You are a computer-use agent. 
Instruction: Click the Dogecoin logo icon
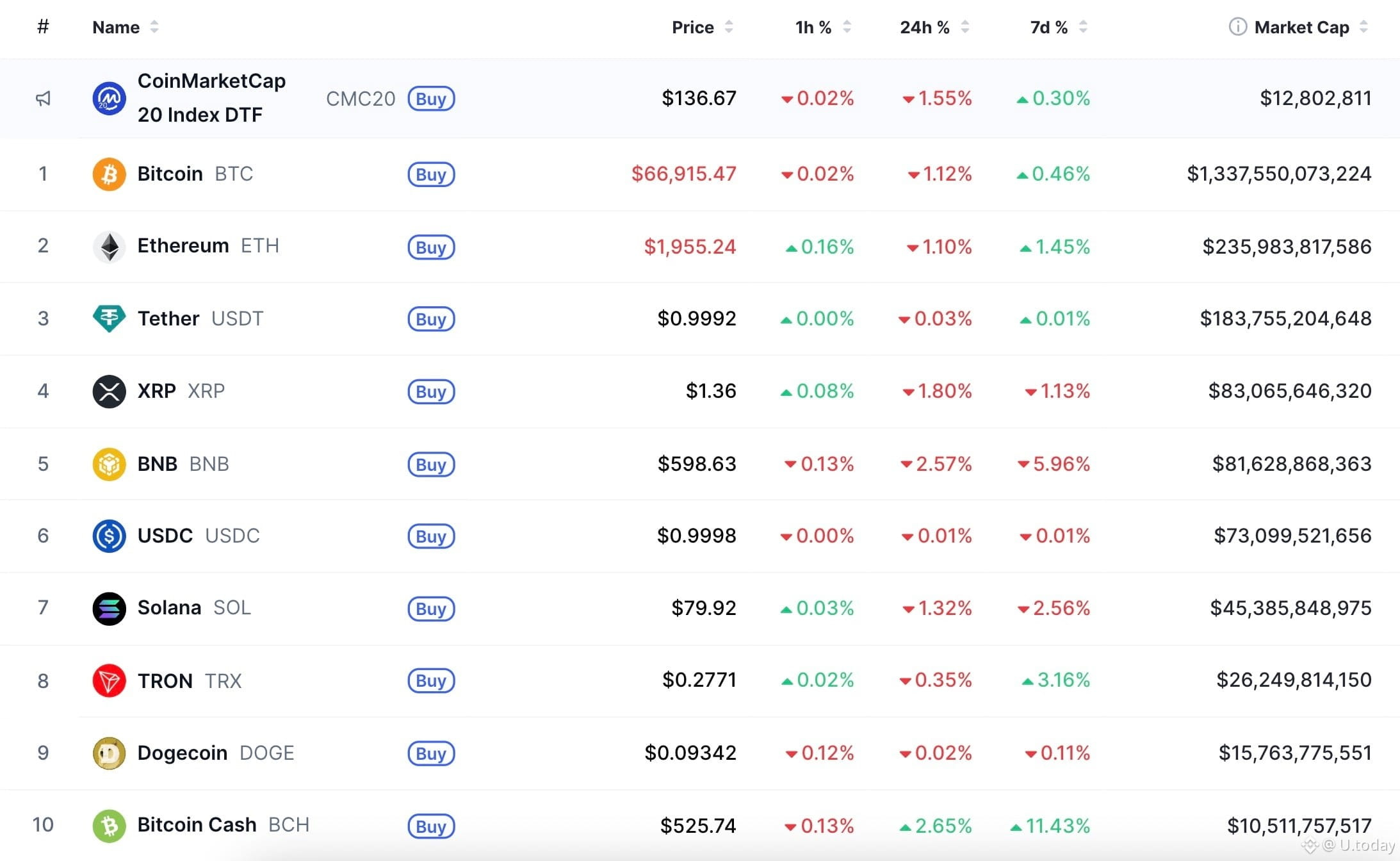point(109,753)
